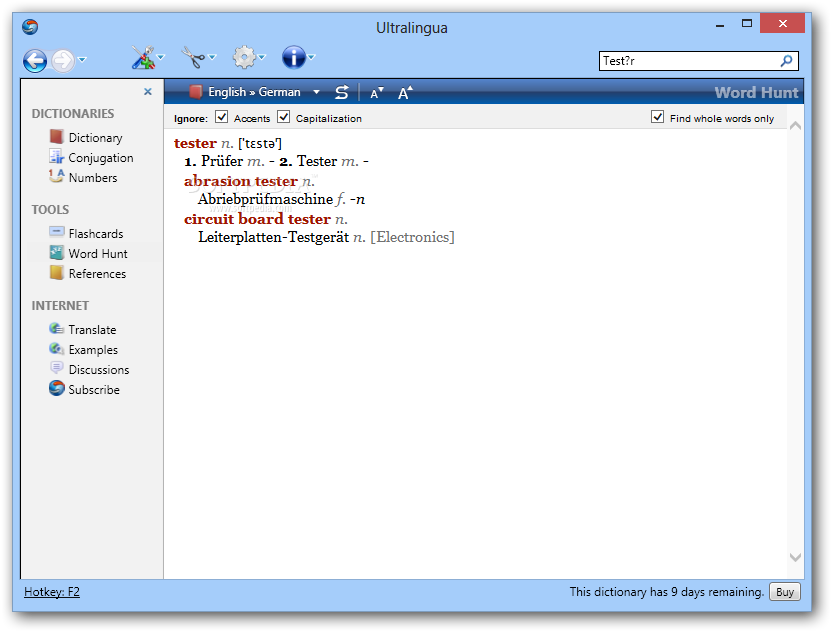Click the References yellow book icon
Viewport: 832px width, 632px height.
point(56,273)
